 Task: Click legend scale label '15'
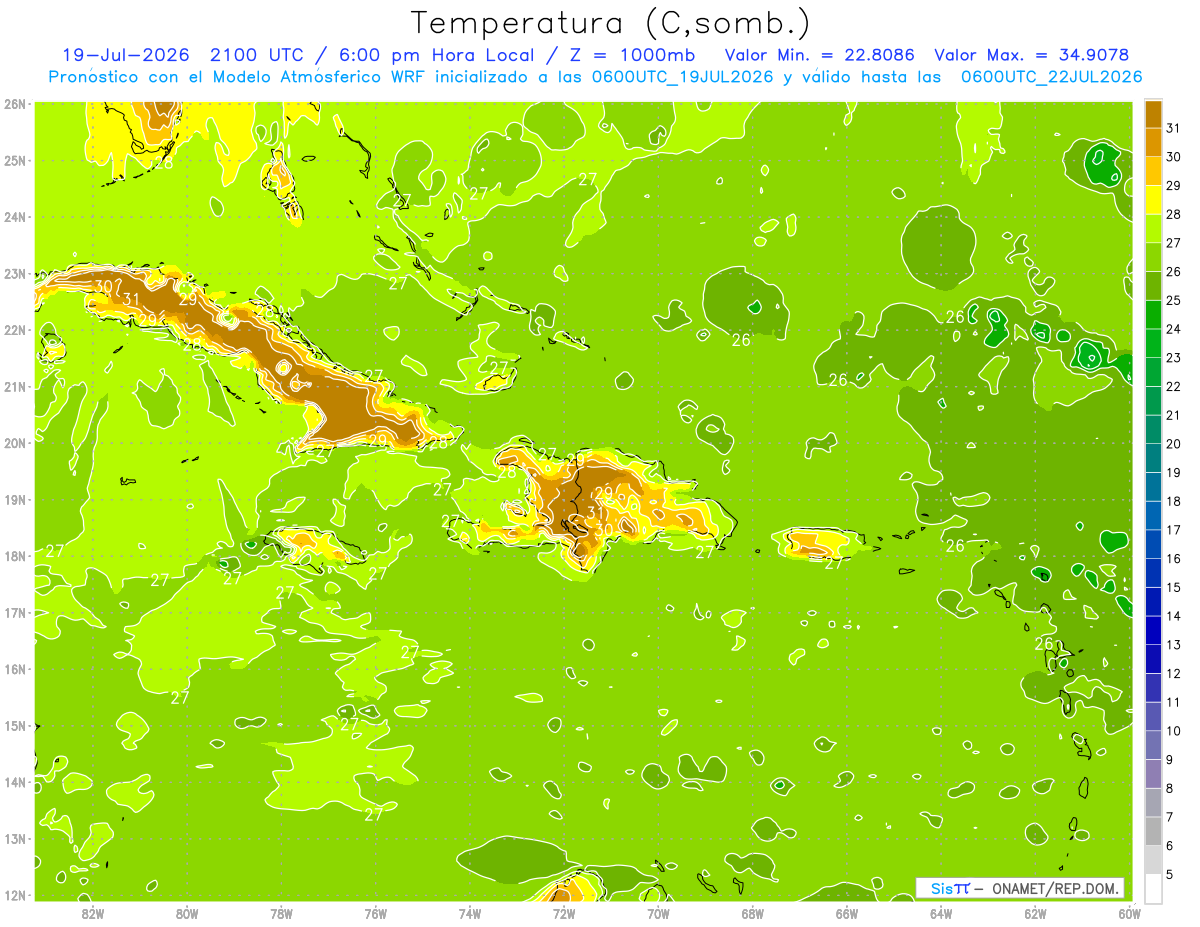coord(1173,587)
